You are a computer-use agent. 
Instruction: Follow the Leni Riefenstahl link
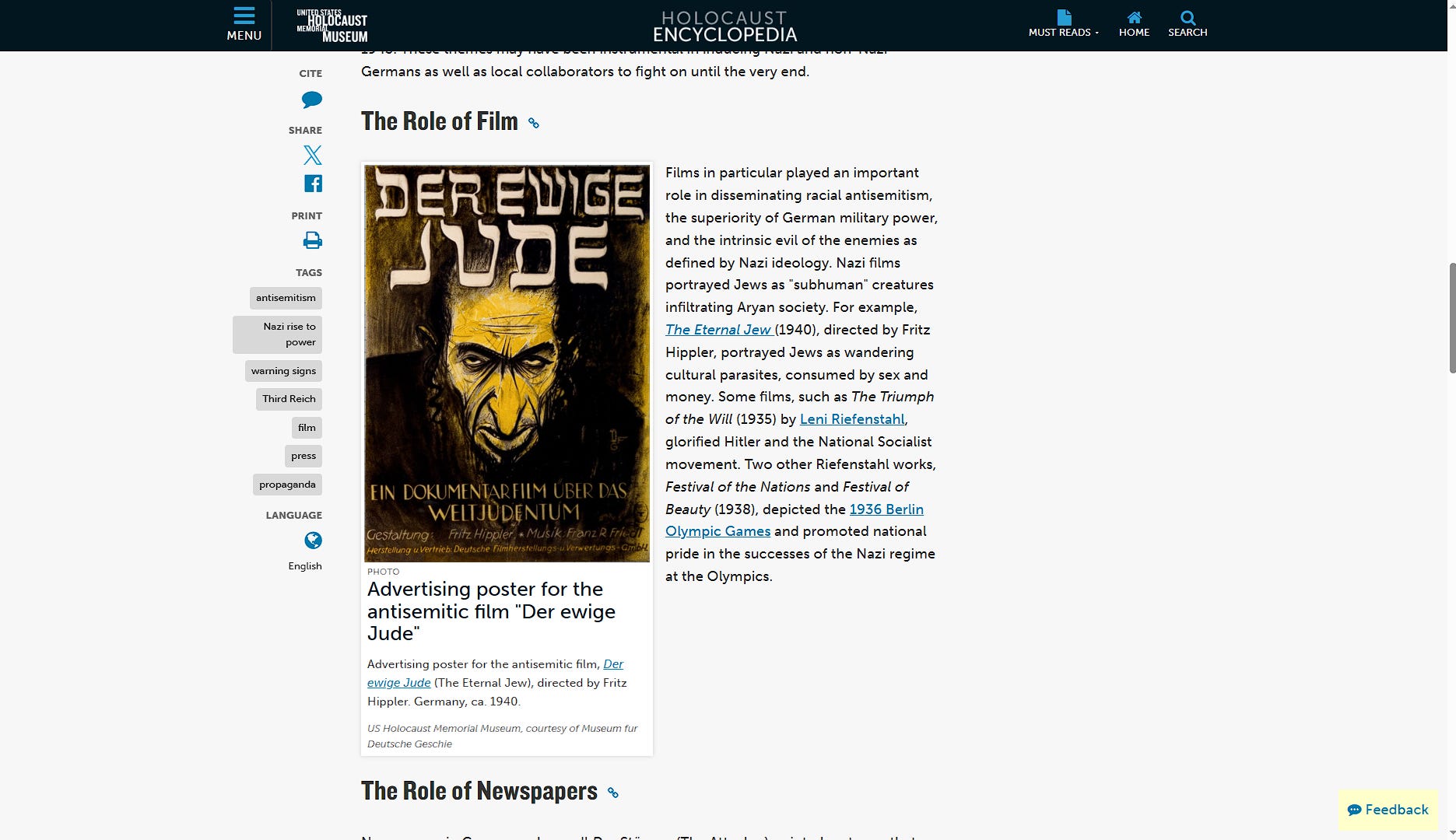(852, 419)
